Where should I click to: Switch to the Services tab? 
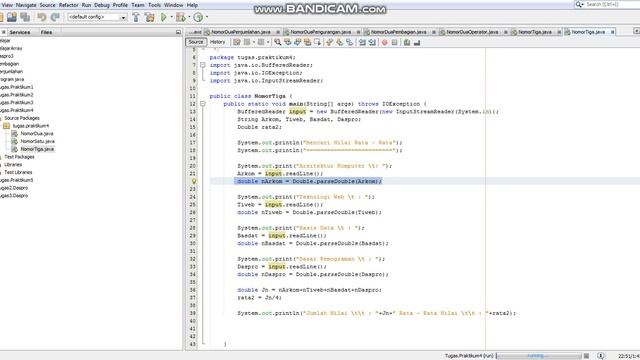pyautogui.click(x=20, y=32)
